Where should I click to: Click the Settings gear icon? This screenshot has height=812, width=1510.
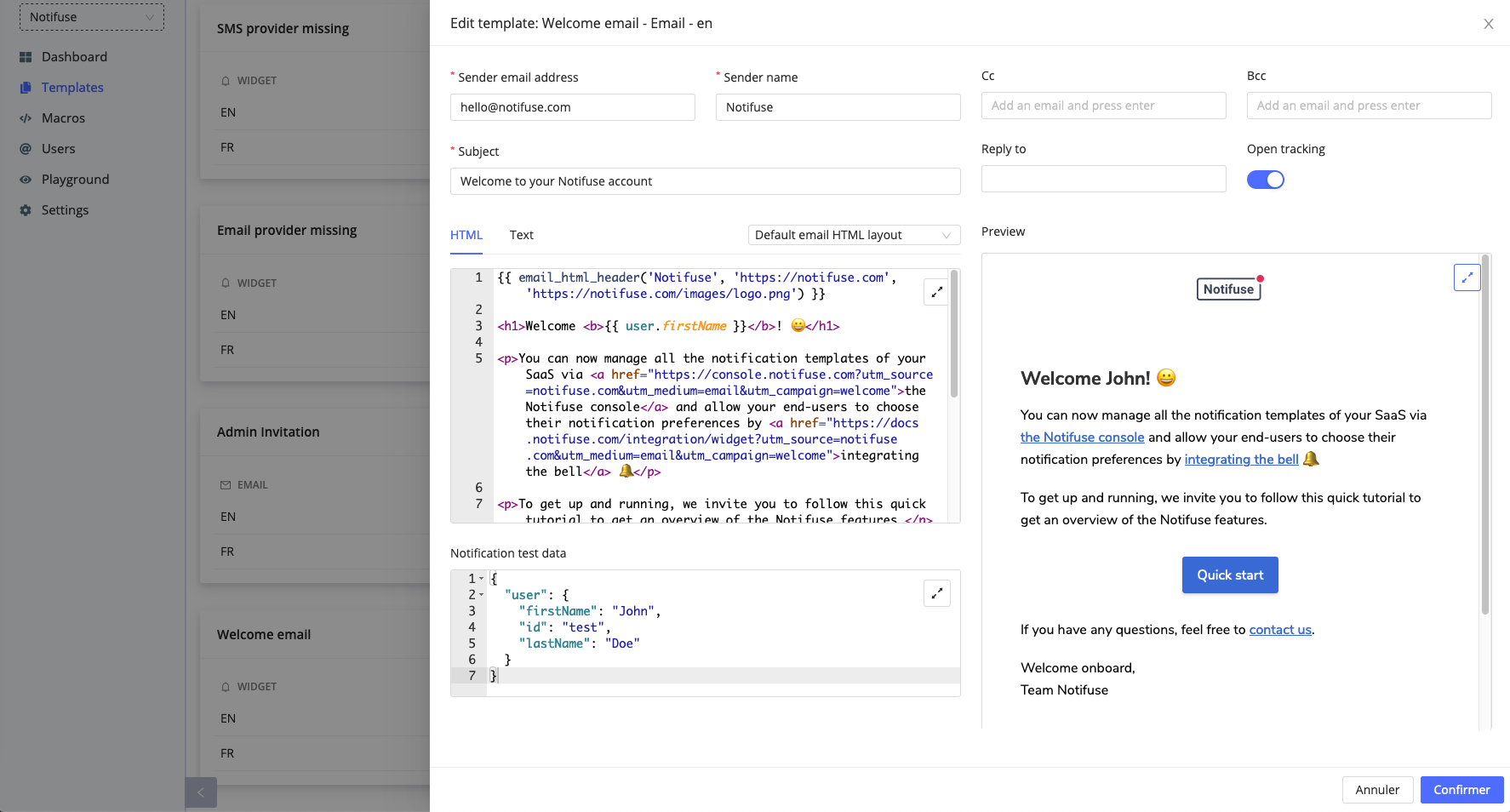click(x=26, y=210)
